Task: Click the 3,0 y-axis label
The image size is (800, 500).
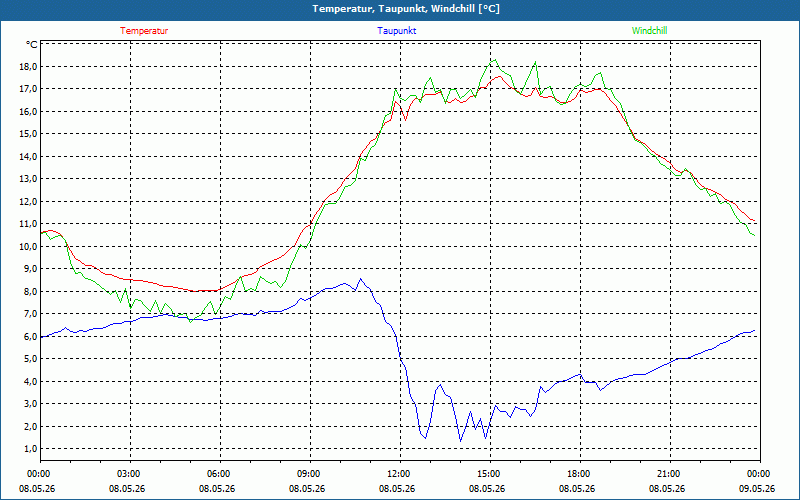Action: (31, 404)
